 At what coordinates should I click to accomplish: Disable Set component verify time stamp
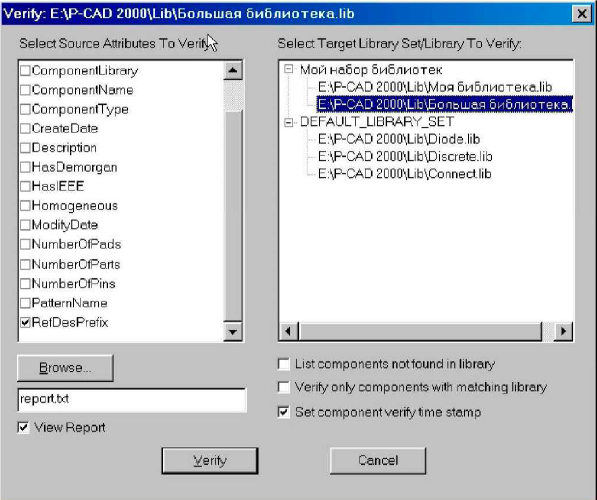pyautogui.click(x=284, y=412)
